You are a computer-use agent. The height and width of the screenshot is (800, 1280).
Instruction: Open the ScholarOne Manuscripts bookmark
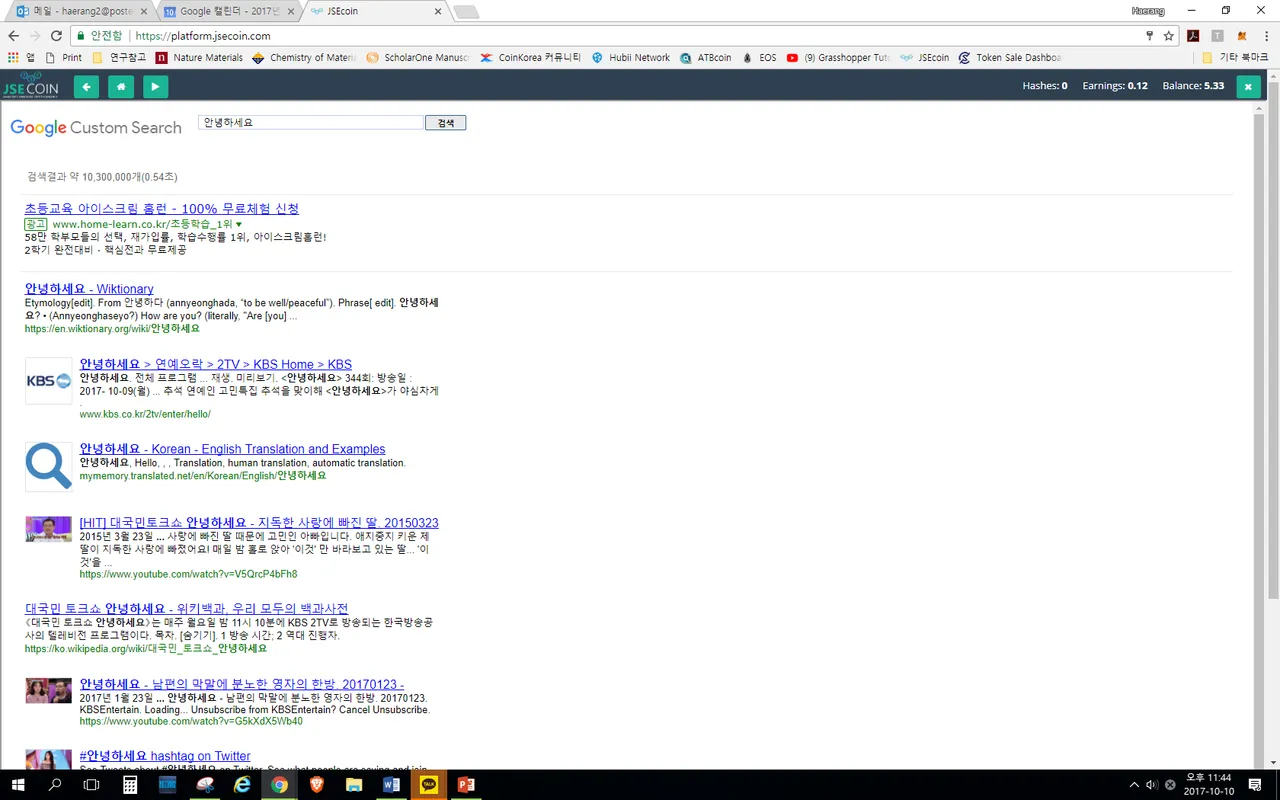(417, 58)
